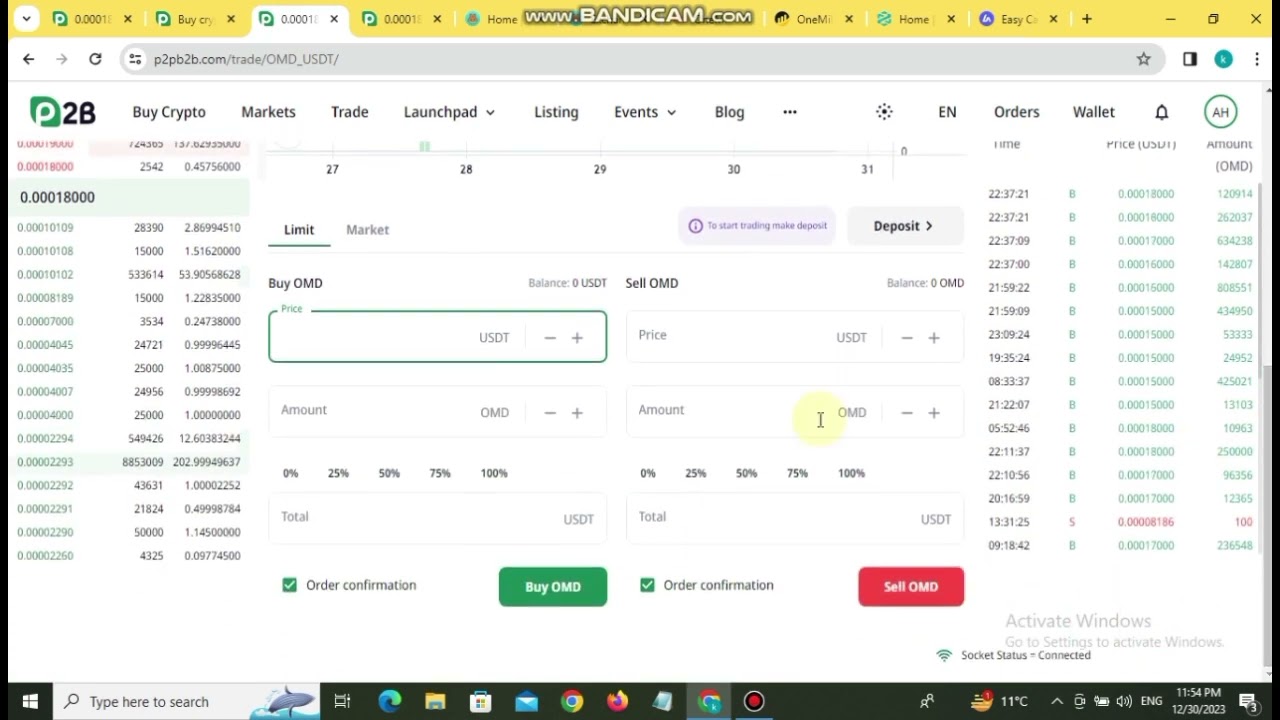The image size is (1280, 720).
Task: Open Wallet page
Action: pos(1094,112)
